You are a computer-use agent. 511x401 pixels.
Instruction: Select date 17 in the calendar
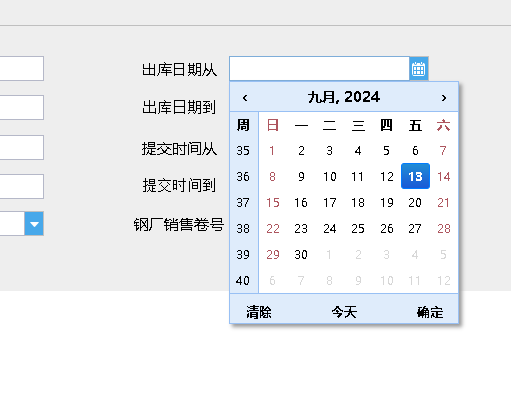[329, 202]
